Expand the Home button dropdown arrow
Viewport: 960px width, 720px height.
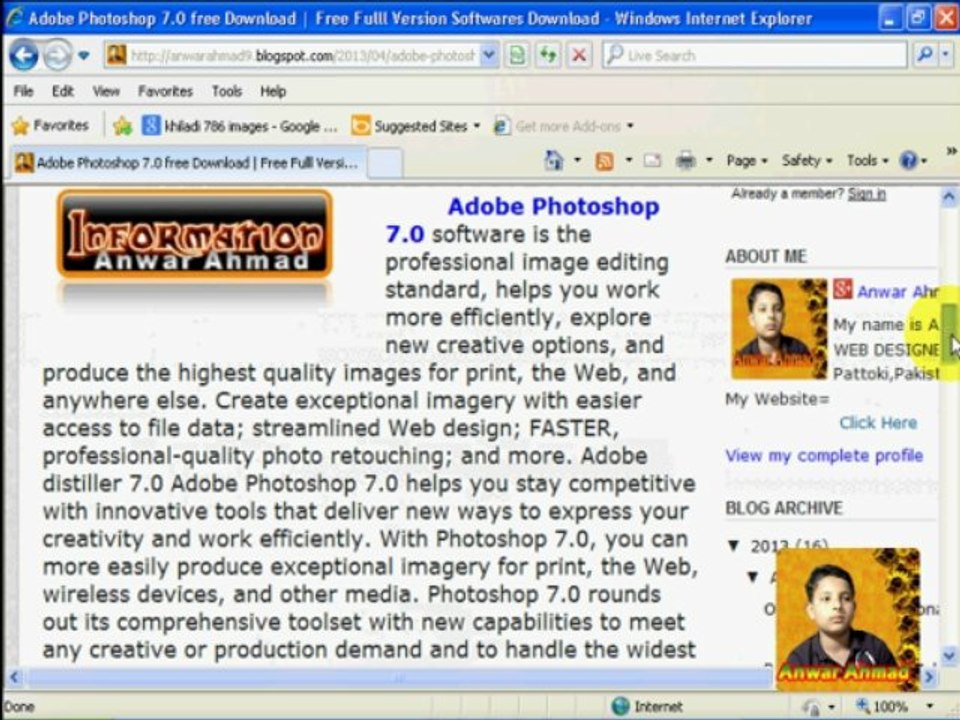coord(577,161)
